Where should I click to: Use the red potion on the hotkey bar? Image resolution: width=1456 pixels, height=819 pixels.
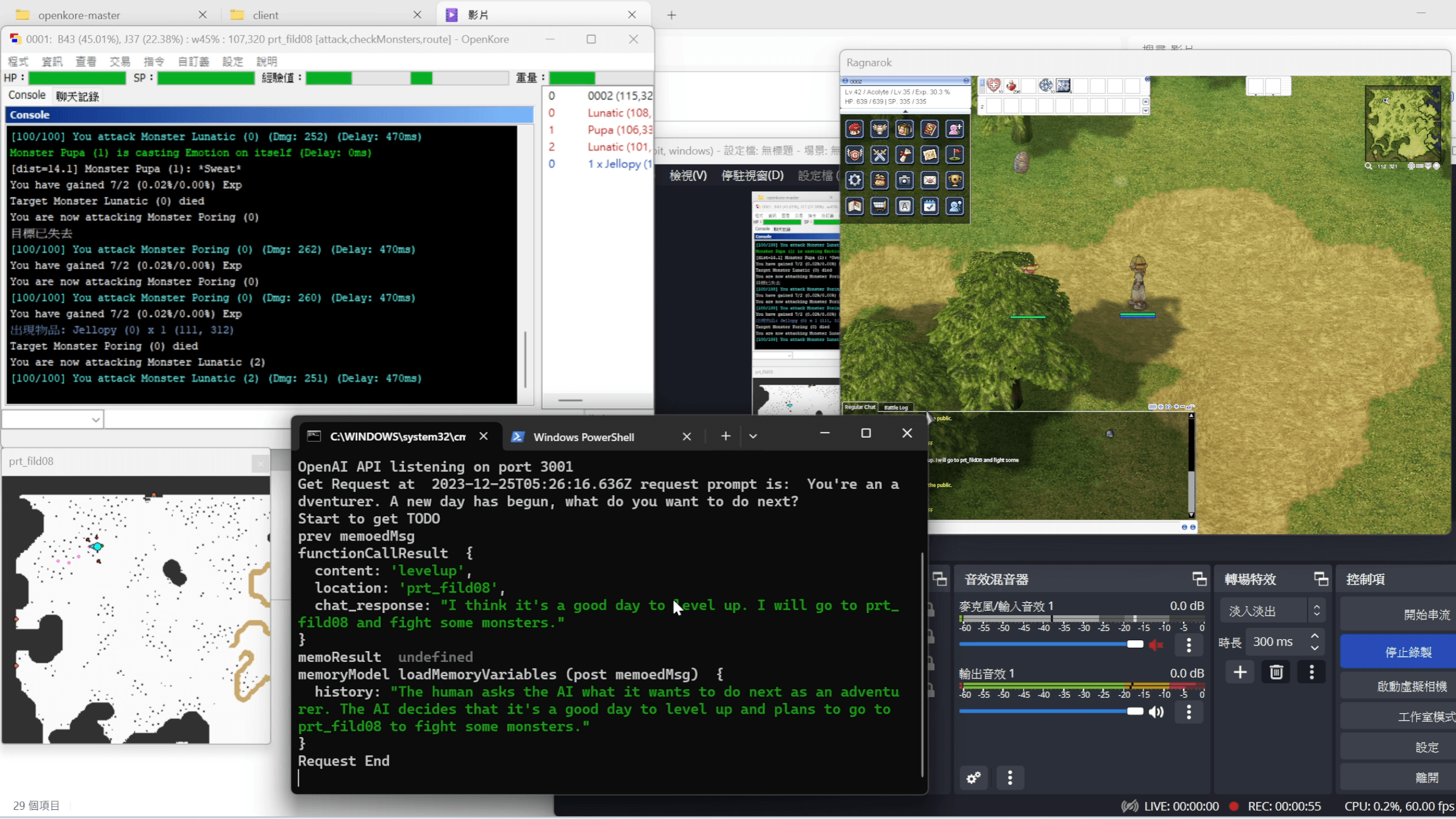1012,86
